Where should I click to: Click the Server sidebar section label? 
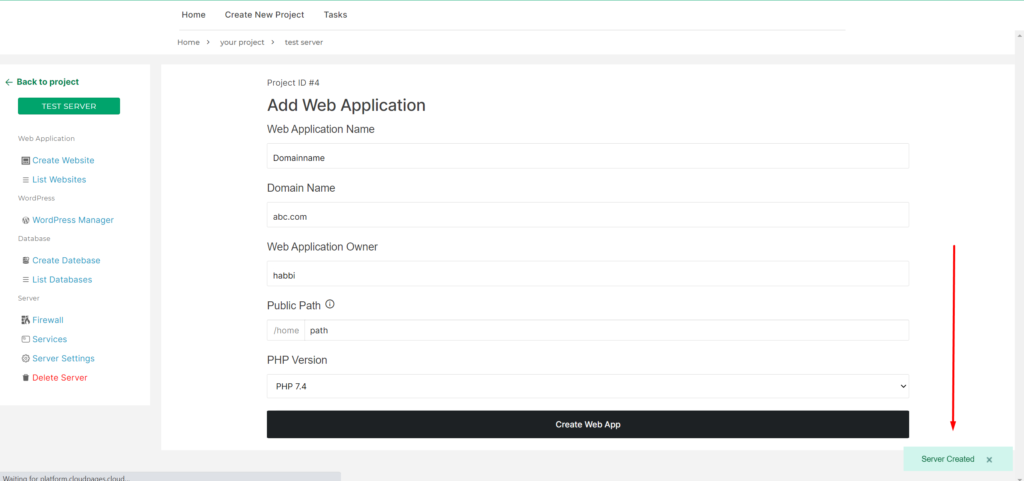(x=29, y=298)
